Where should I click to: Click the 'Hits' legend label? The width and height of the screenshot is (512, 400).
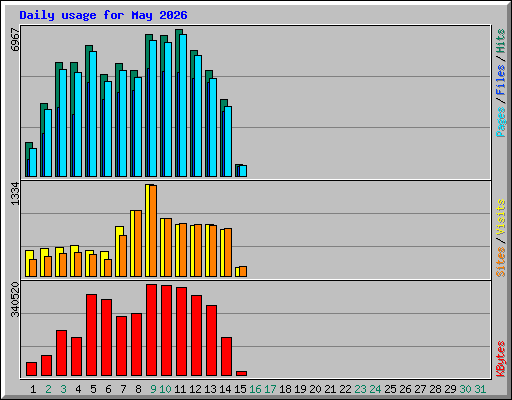click(501, 41)
